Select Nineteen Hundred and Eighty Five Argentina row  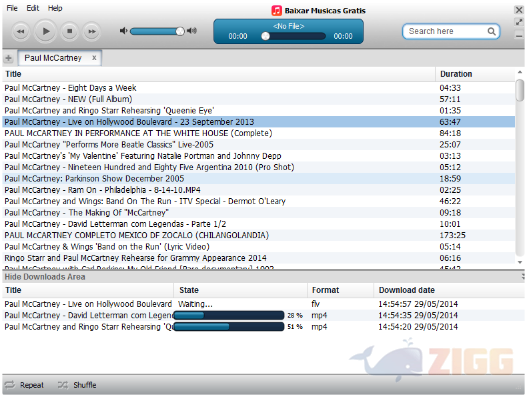(258, 167)
